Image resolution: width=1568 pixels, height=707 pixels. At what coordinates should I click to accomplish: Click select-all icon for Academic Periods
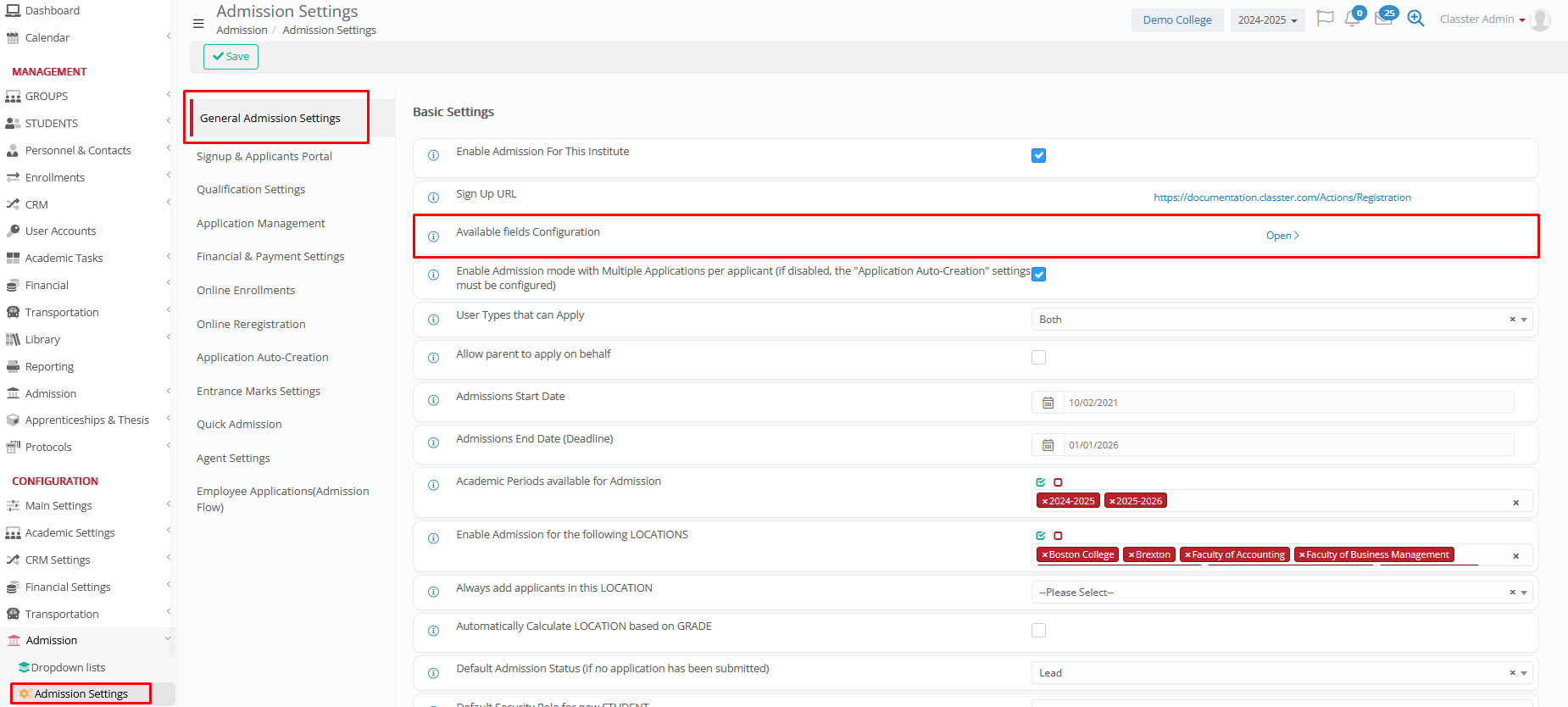[x=1041, y=482]
